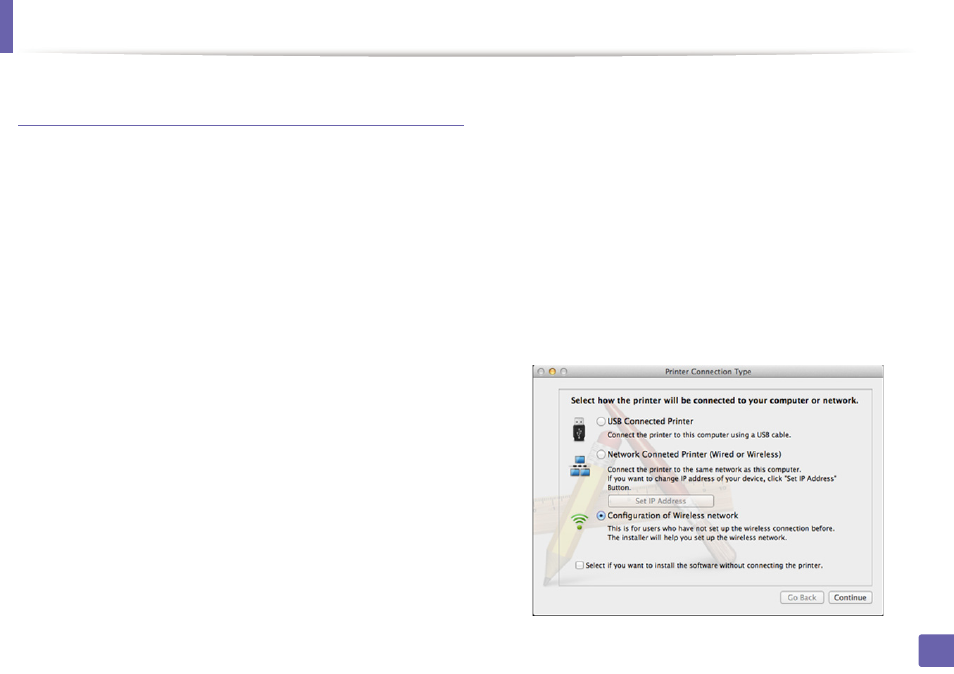This screenshot has width=954, height=674.
Task: Click the 'Select how the printer will be connected' heading
Action: (x=714, y=400)
